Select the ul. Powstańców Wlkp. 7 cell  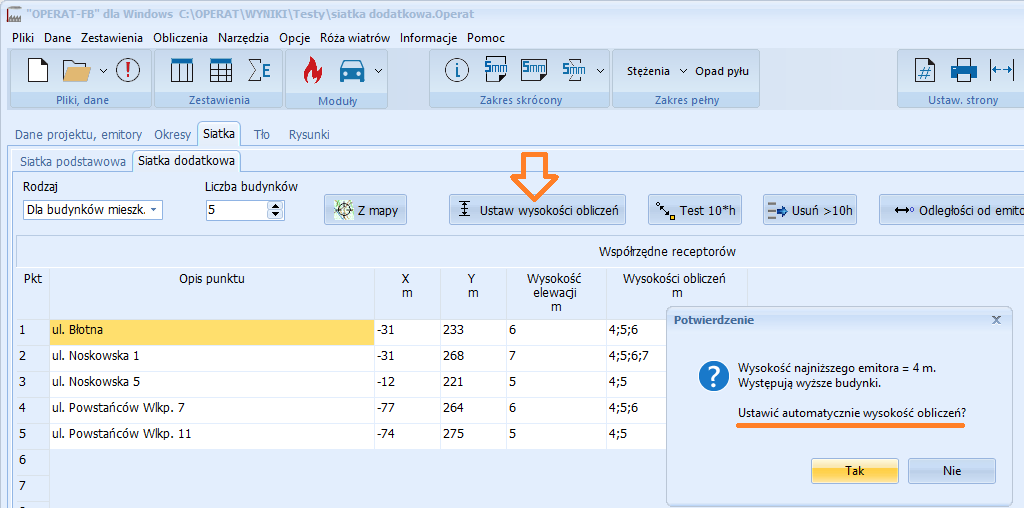(212, 410)
